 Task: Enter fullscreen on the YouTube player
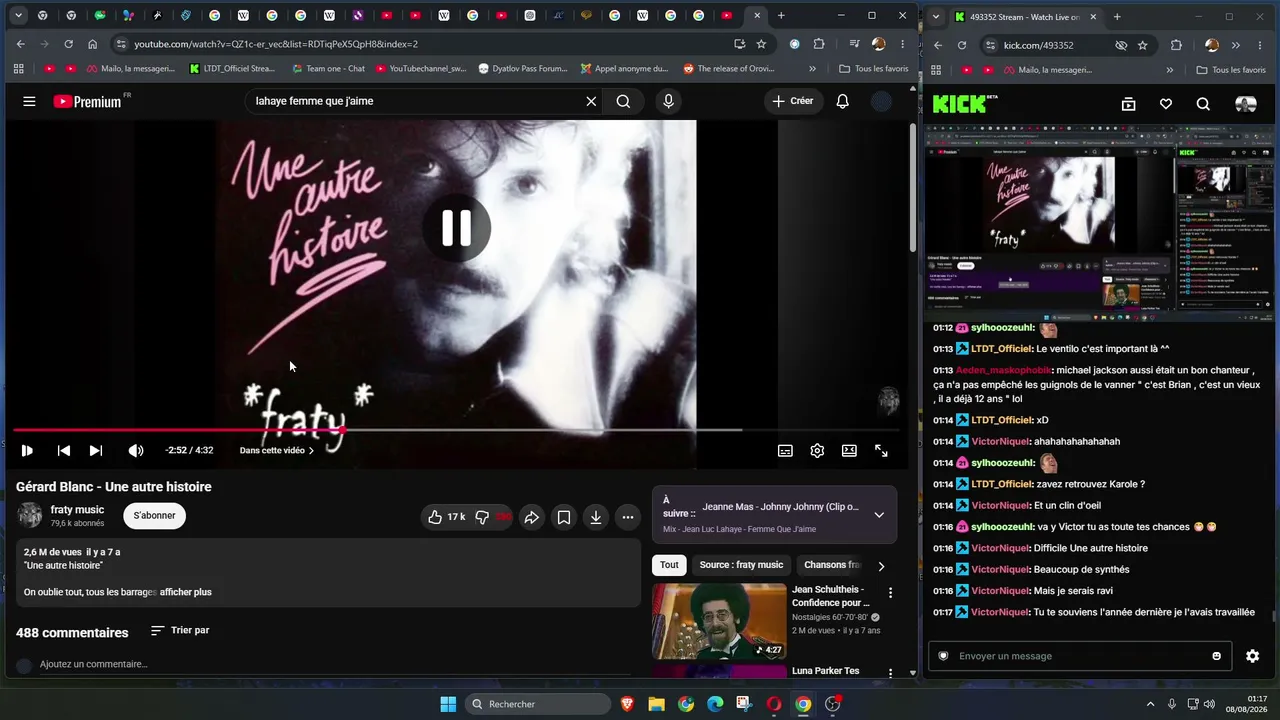[881, 451]
